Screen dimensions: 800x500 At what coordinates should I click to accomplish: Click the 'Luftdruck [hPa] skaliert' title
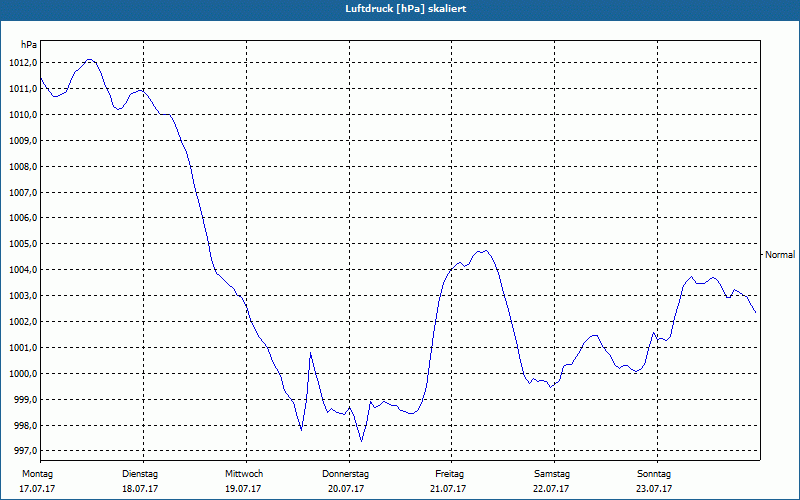click(405, 9)
